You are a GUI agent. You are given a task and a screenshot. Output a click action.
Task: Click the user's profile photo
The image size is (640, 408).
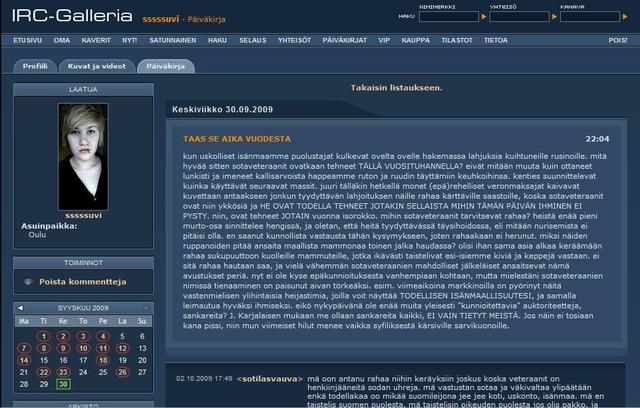(x=84, y=158)
